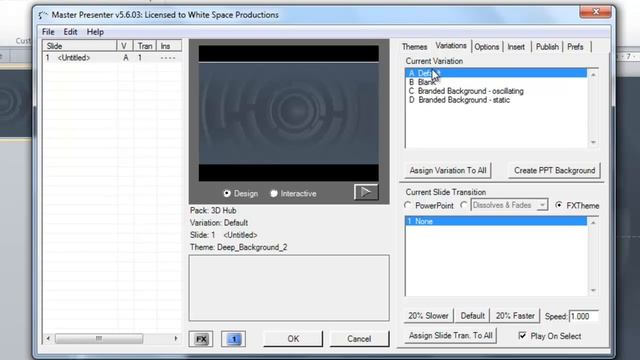Switch to the Options tab

tap(487, 47)
